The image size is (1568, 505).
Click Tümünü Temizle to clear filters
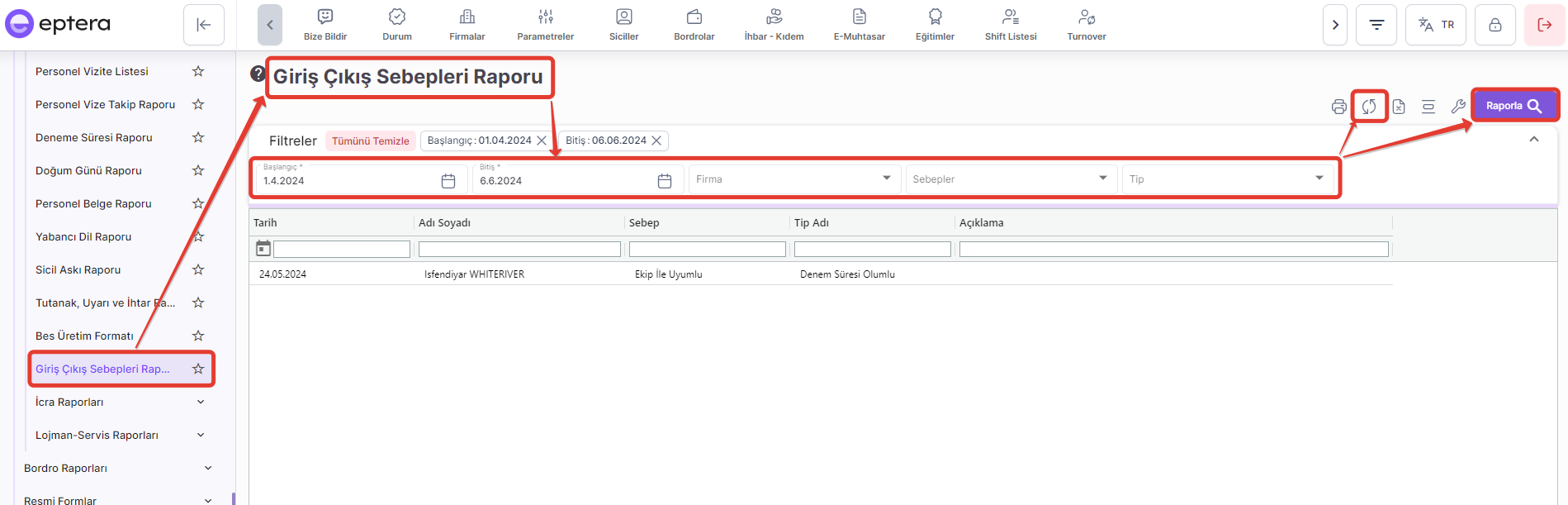click(370, 141)
